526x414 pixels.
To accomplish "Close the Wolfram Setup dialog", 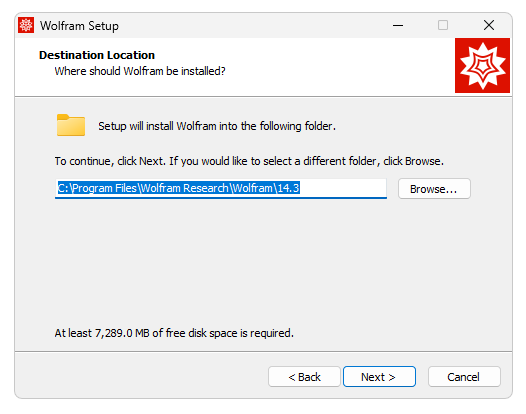I will (x=489, y=25).
